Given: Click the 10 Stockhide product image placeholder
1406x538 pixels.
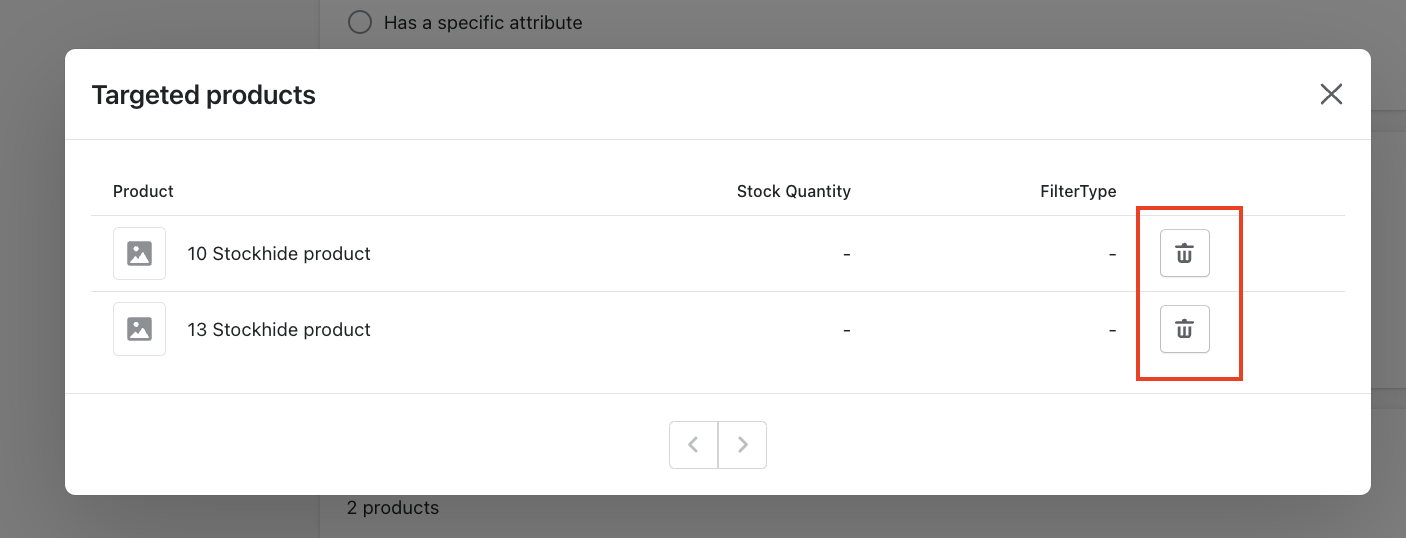Looking at the screenshot, I should [x=139, y=253].
